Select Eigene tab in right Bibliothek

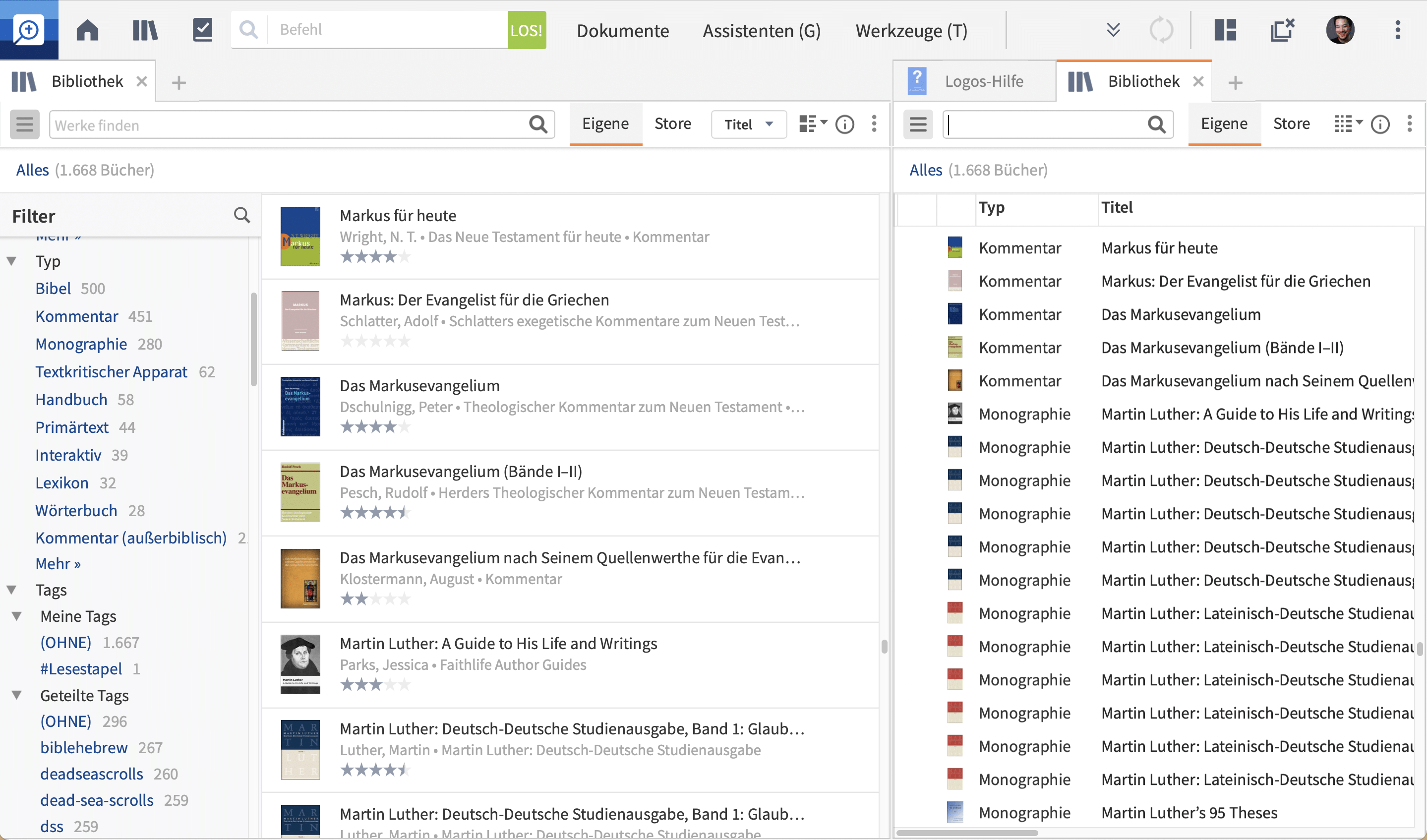click(1224, 123)
